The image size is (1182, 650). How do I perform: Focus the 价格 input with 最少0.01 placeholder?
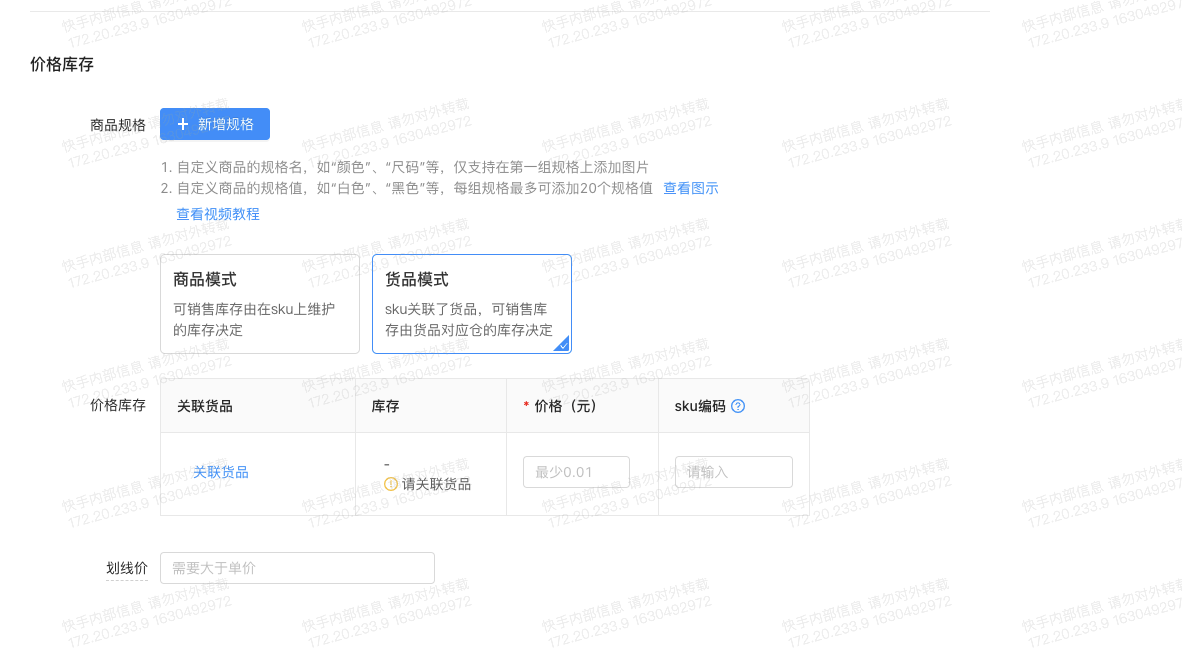(577, 472)
